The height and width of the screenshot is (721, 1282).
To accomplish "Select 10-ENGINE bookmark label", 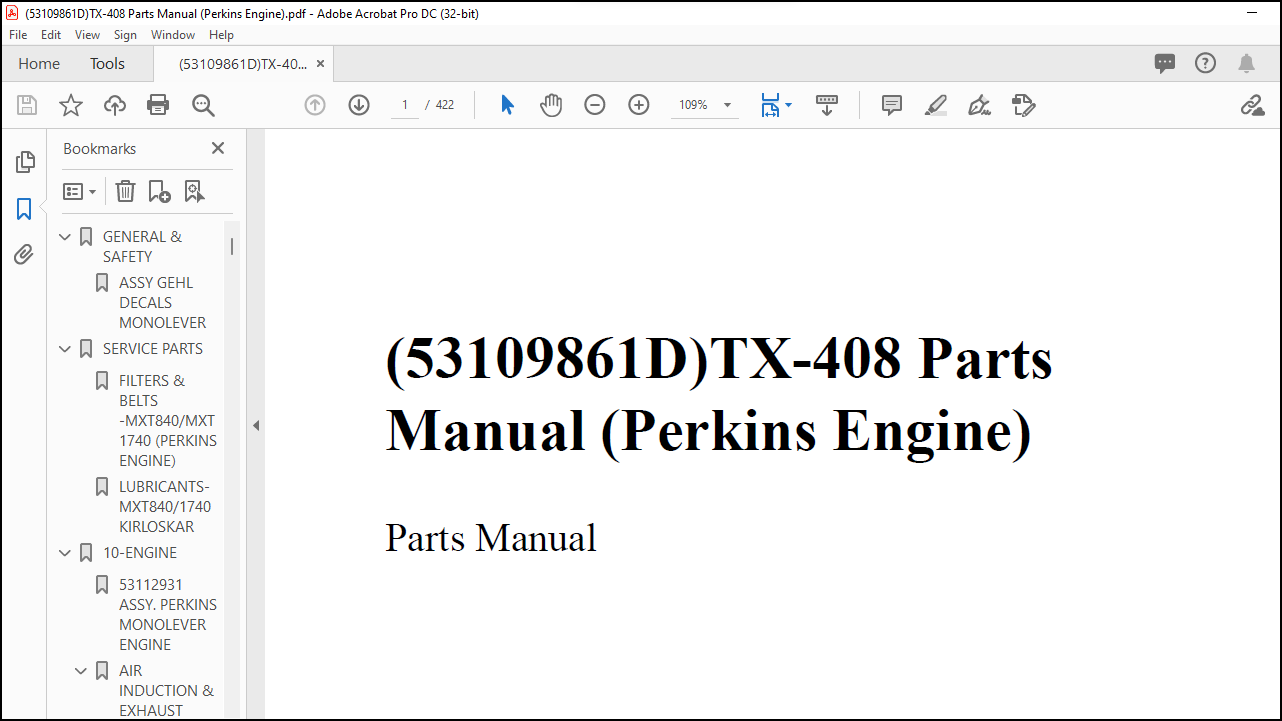I will [140, 553].
